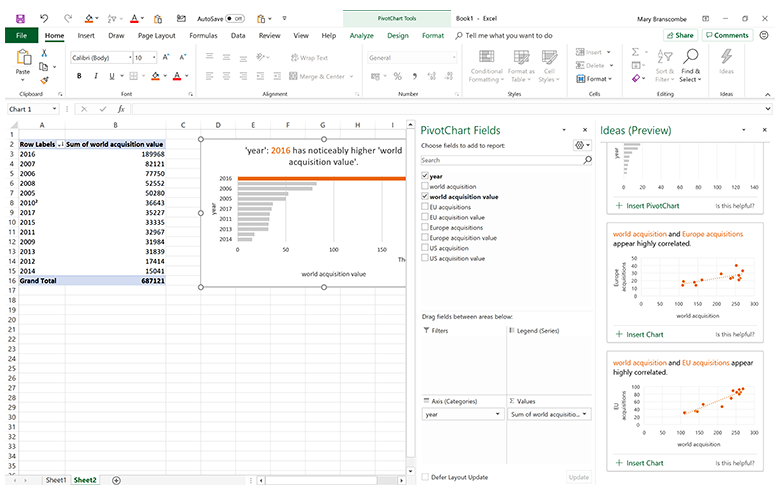Insert Chart for Europe acquisitions correlation
Image resolution: width=781 pixels, height=496 pixels.
(x=640, y=334)
